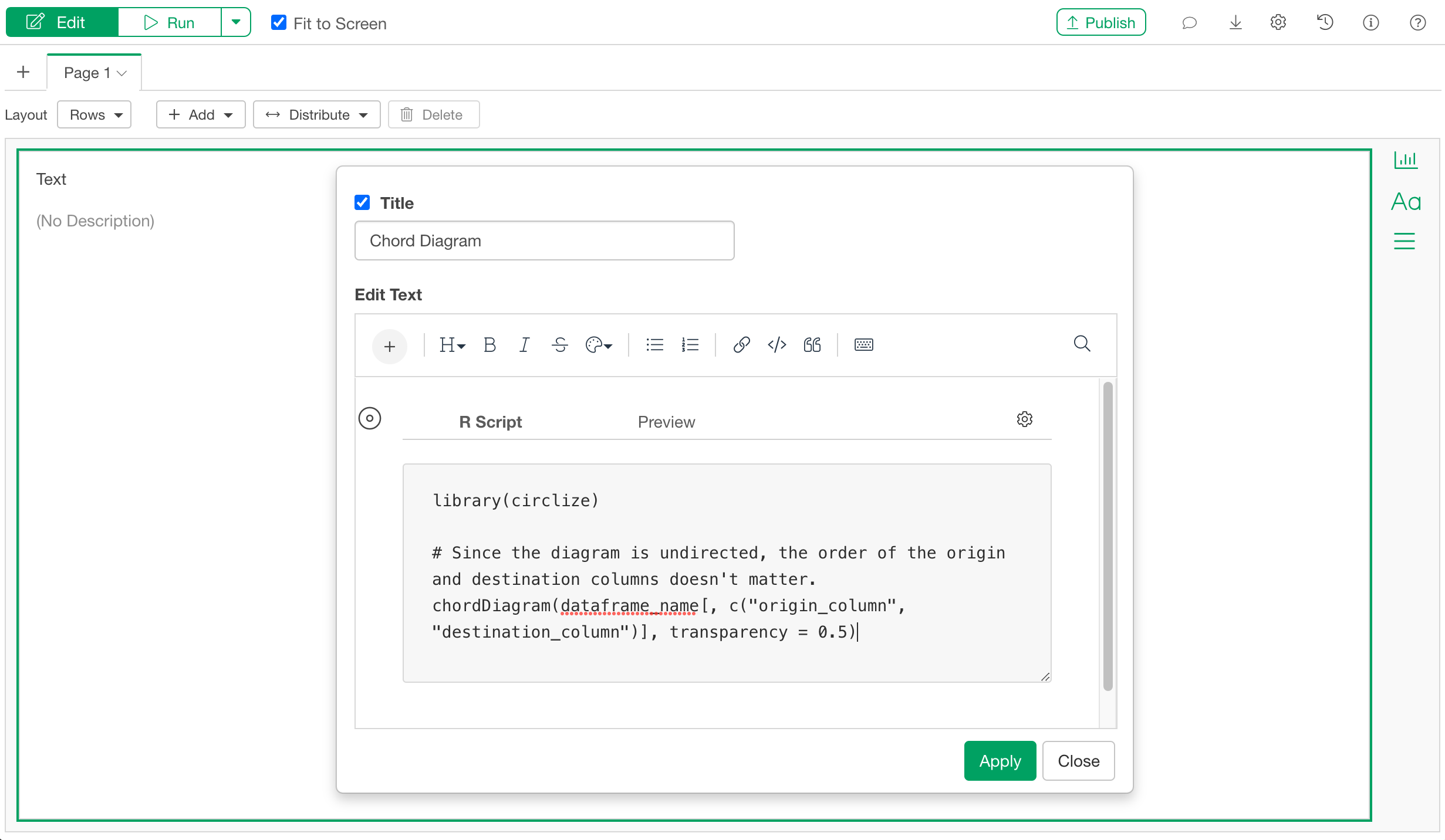Toggle the Fit to Screen checkbox
Screen dimensions: 1445x840
tap(279, 23)
